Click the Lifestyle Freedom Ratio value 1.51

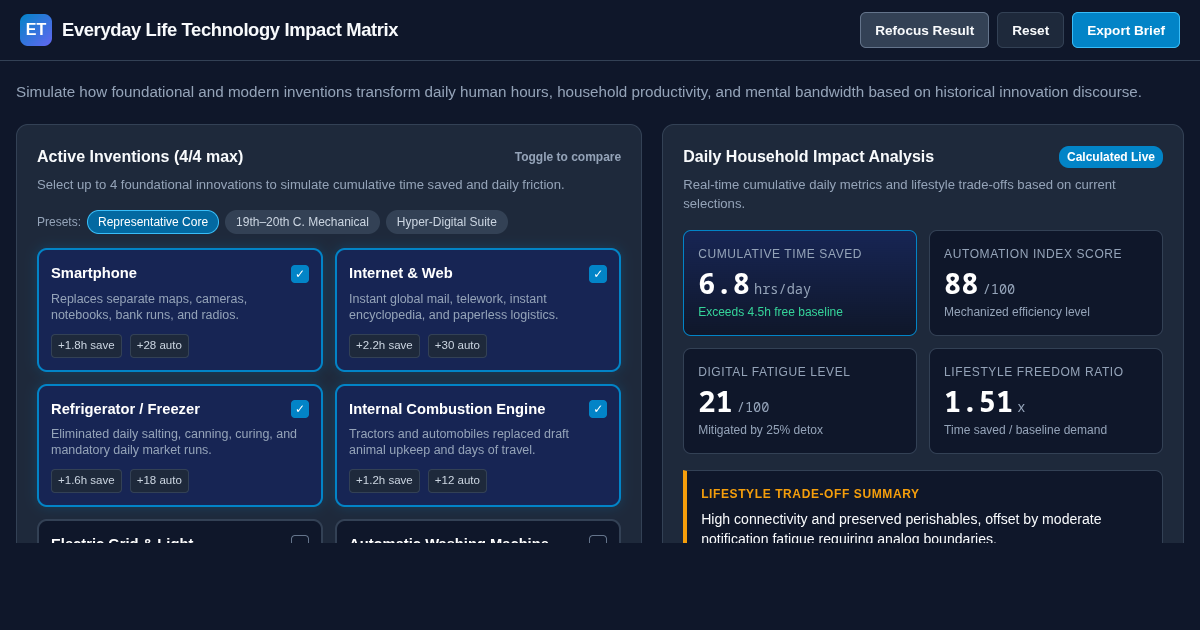(978, 403)
